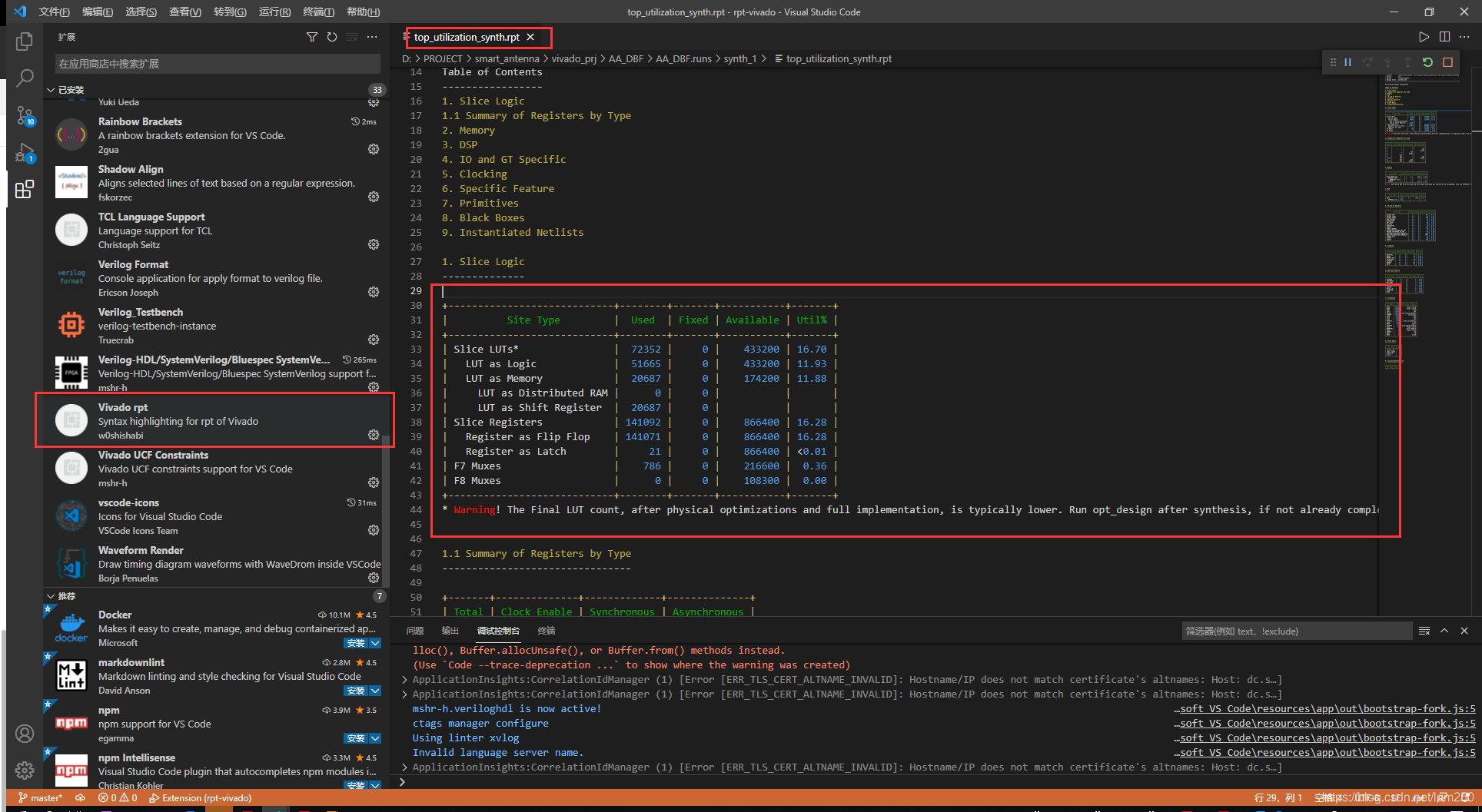Open the Extensions view icon
The width and height of the screenshot is (1482, 812).
(x=25, y=189)
